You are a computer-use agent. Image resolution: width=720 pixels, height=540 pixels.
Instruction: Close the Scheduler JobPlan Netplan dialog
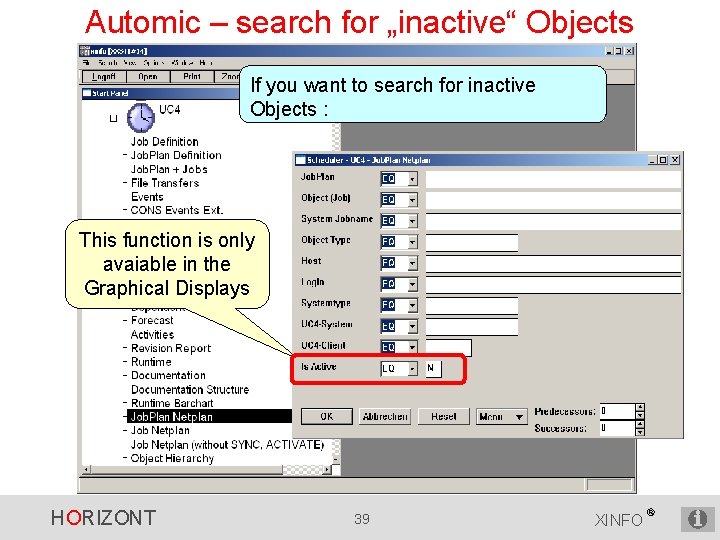(x=675, y=160)
